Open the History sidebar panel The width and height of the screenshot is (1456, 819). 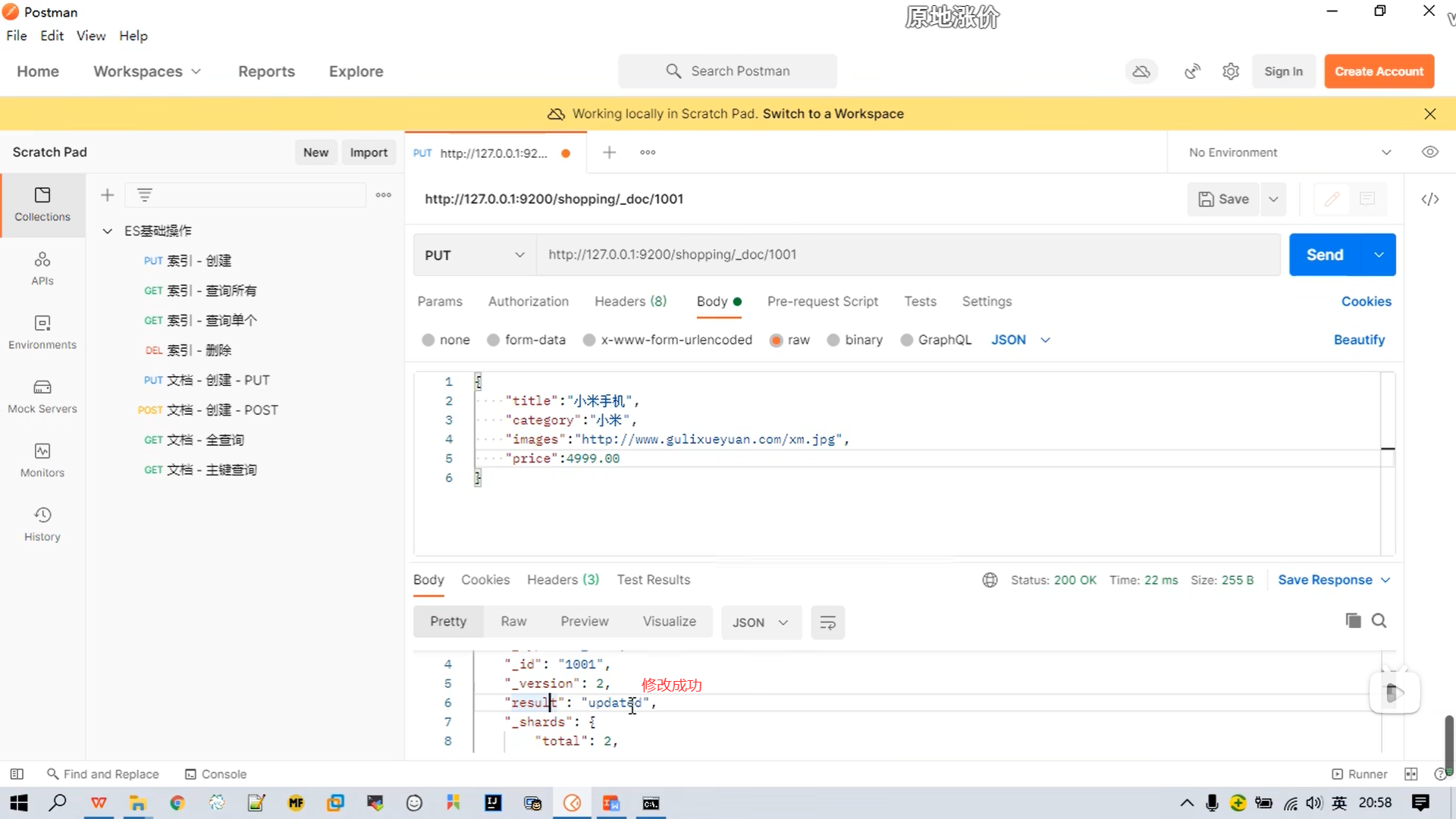42,524
